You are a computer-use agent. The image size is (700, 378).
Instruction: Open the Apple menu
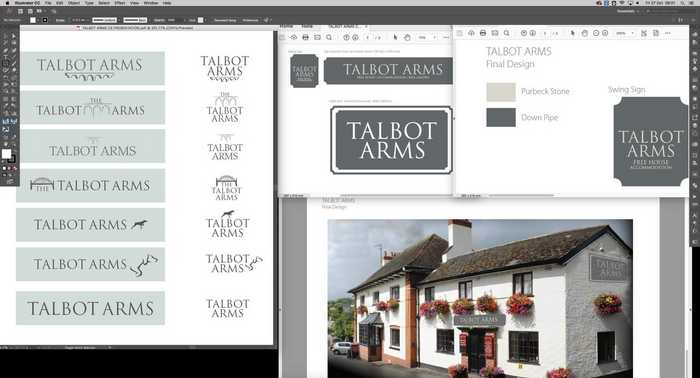(x=8, y=3)
